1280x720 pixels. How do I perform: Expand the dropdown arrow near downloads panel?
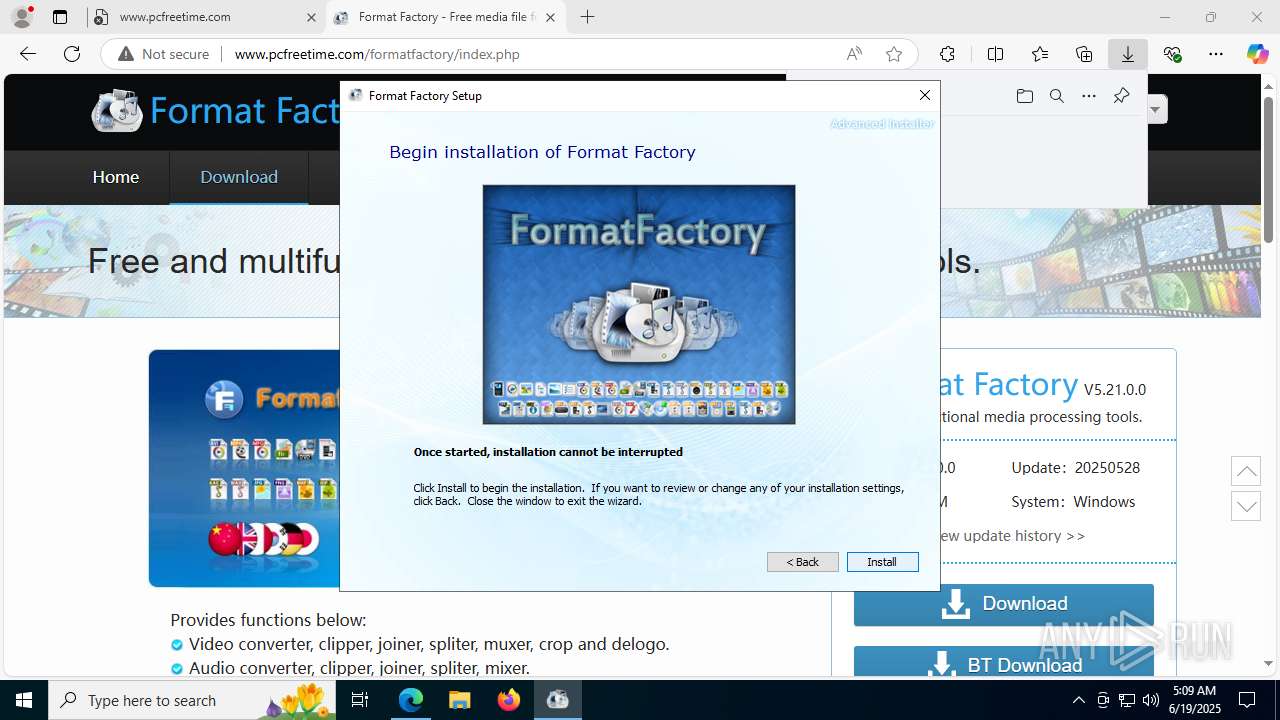point(1156,109)
